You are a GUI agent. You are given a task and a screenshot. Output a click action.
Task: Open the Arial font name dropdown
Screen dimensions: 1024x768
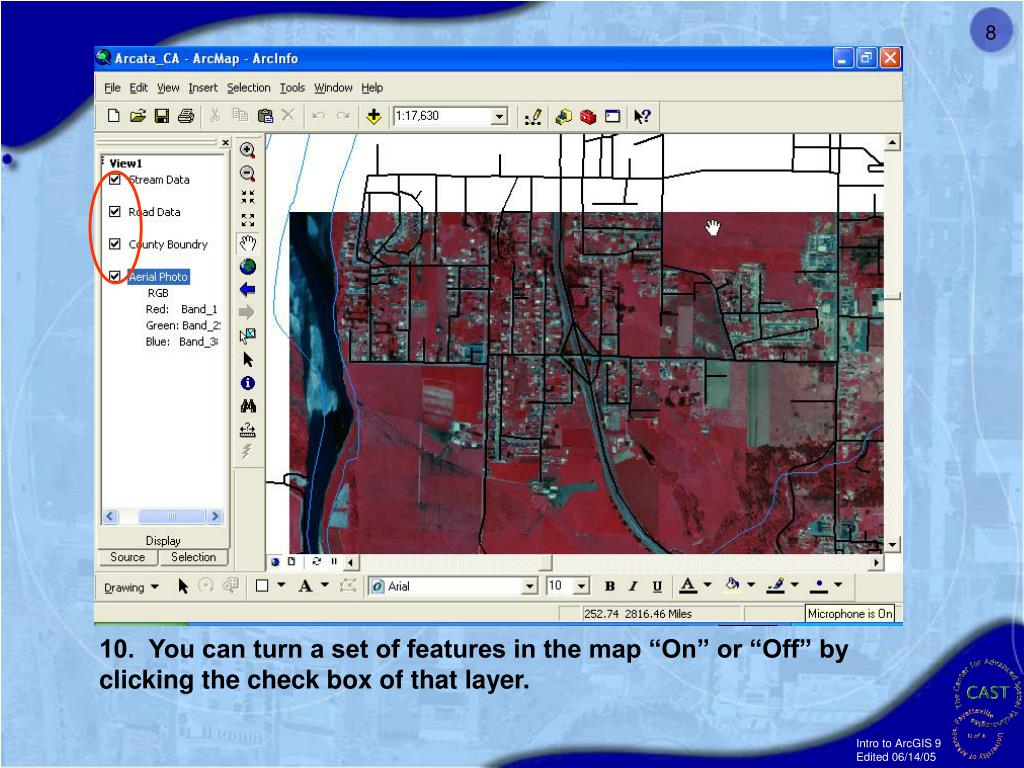(x=530, y=586)
